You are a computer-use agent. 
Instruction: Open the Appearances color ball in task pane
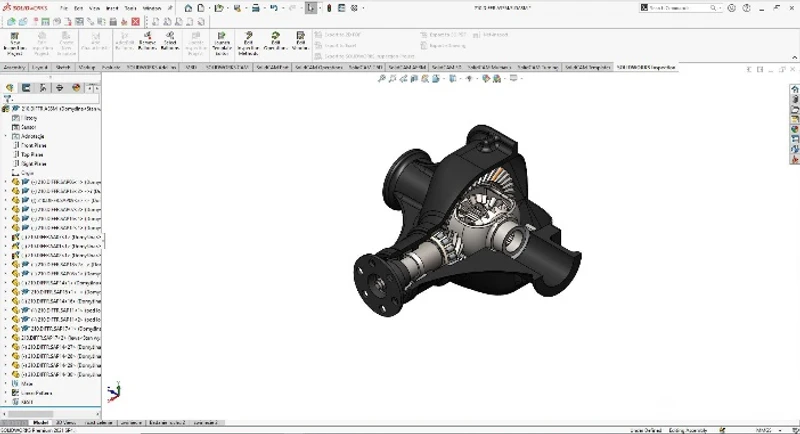794,130
